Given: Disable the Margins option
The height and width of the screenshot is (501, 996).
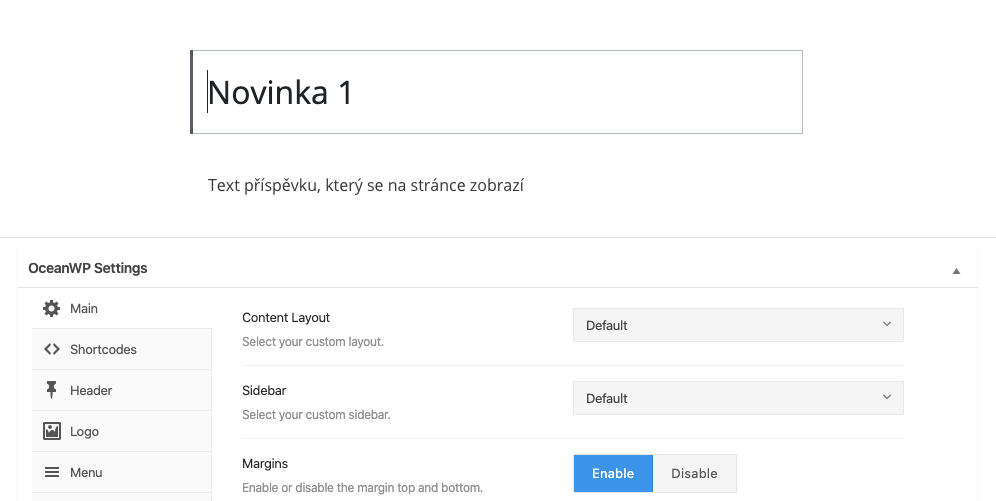Looking at the screenshot, I should pyautogui.click(x=694, y=473).
